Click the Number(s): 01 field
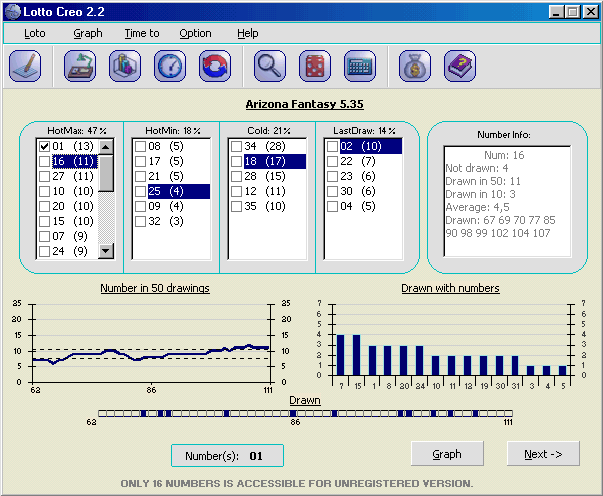The height and width of the screenshot is (496, 603). tap(227, 456)
